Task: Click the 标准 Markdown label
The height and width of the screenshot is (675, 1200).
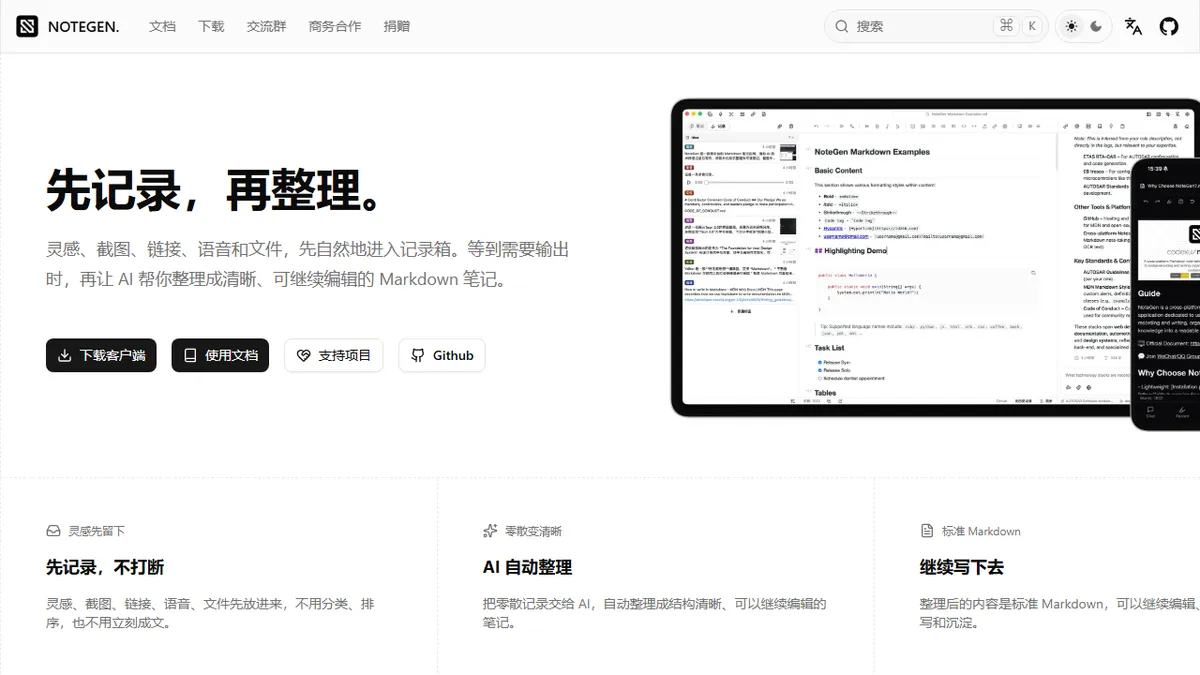Action: tap(981, 531)
